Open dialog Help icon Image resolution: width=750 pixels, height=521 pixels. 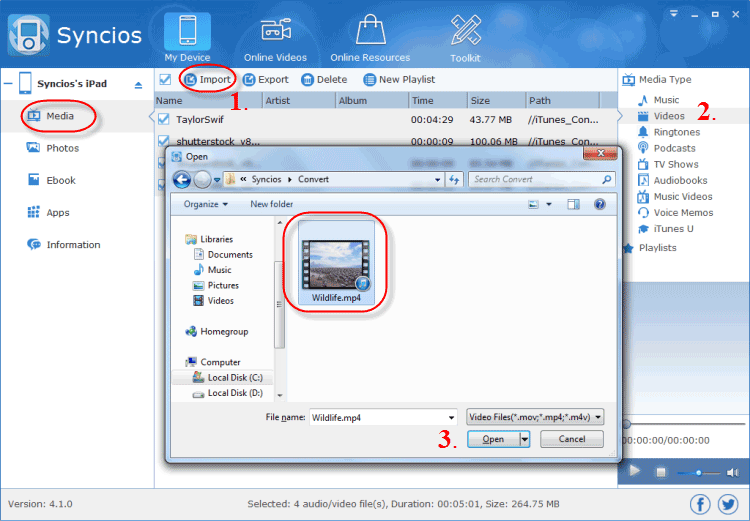pos(600,205)
